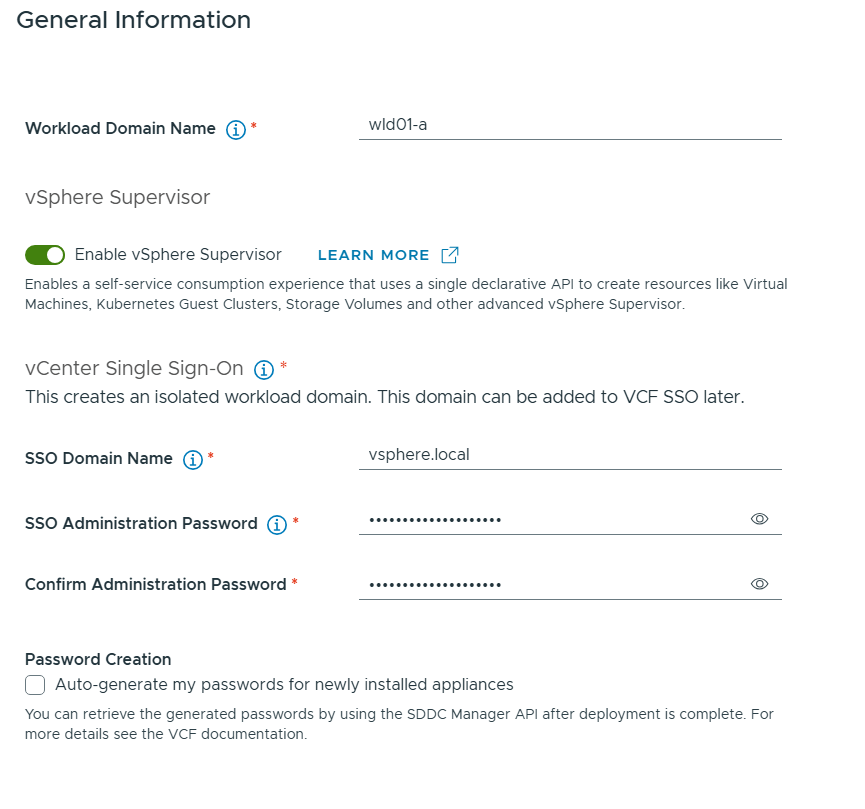Image resolution: width=865 pixels, height=809 pixels.
Task: Reveal SSO Administration Password with eye icon
Action: pos(759,519)
